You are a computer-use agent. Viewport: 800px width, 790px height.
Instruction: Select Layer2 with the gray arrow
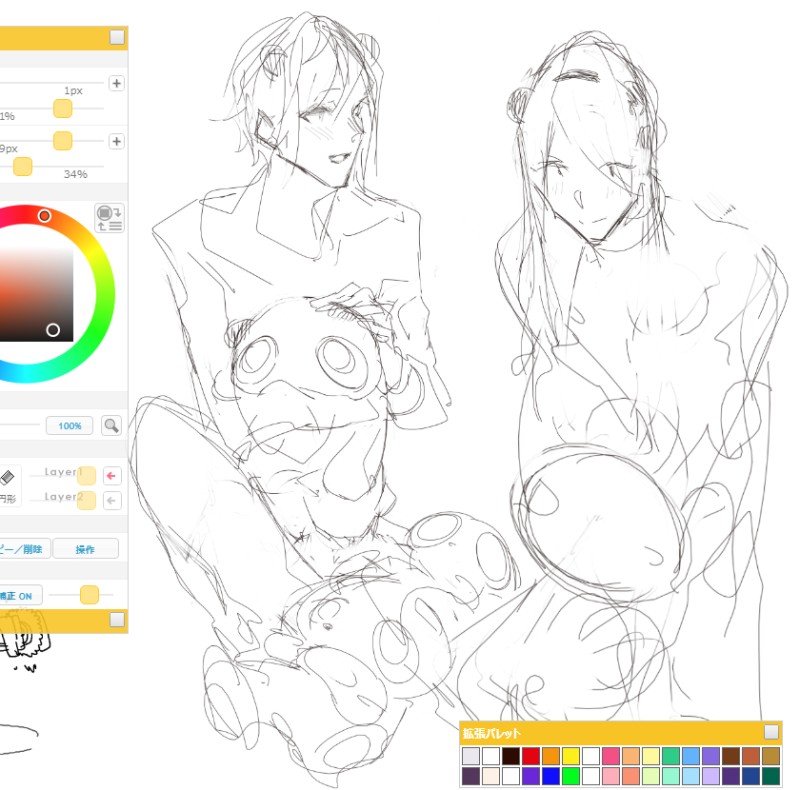click(112, 500)
